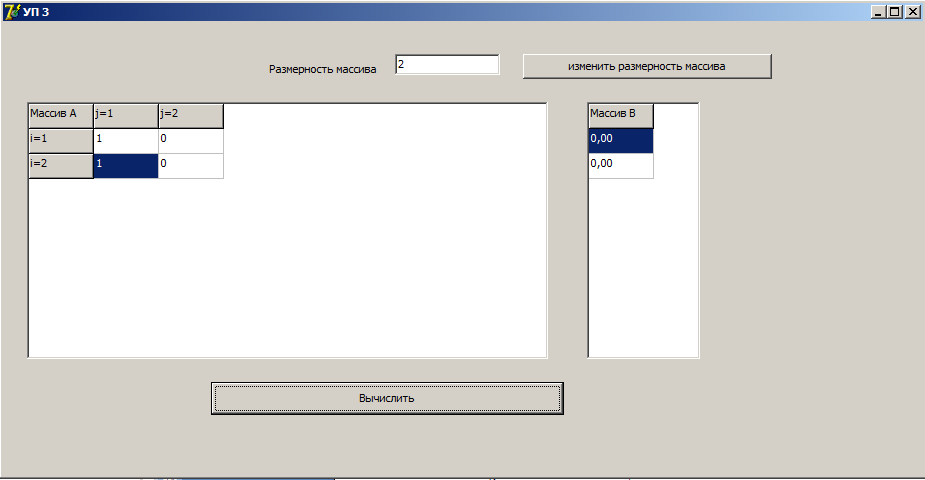Minimize the УП 3 window
Screen dimensions: 925x480
pos(878,12)
